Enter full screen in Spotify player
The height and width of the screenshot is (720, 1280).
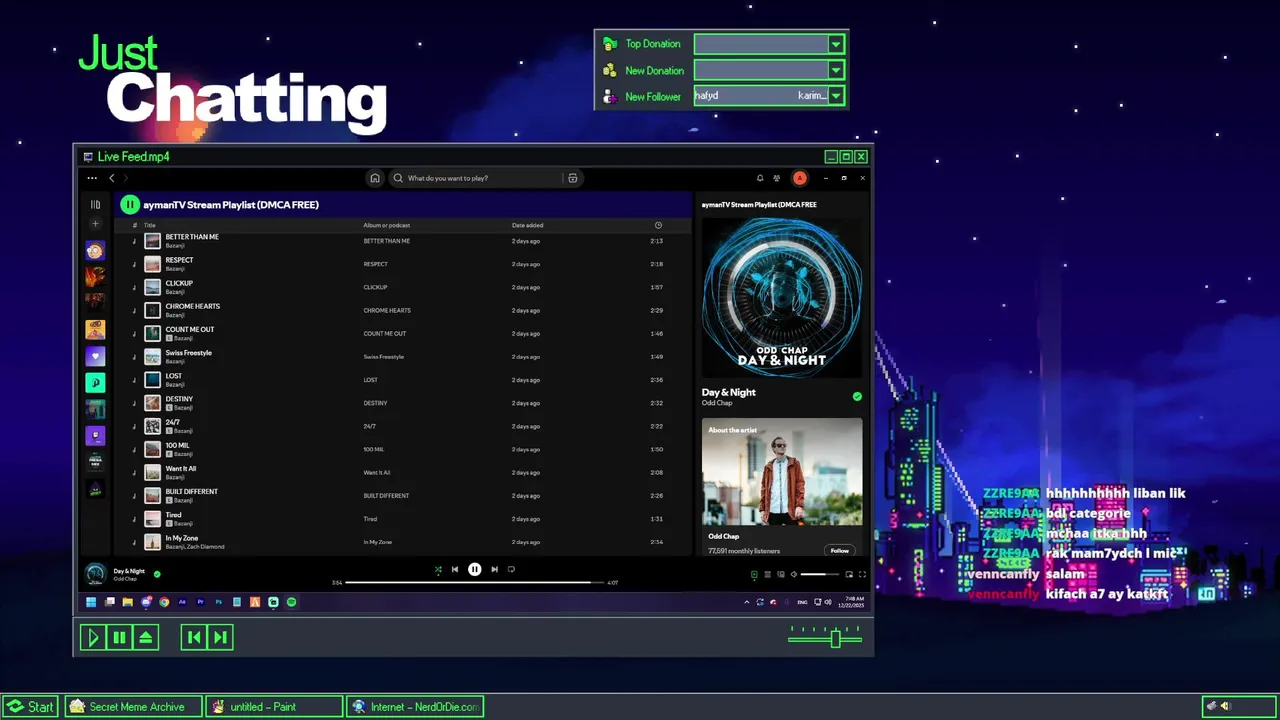tap(862, 574)
